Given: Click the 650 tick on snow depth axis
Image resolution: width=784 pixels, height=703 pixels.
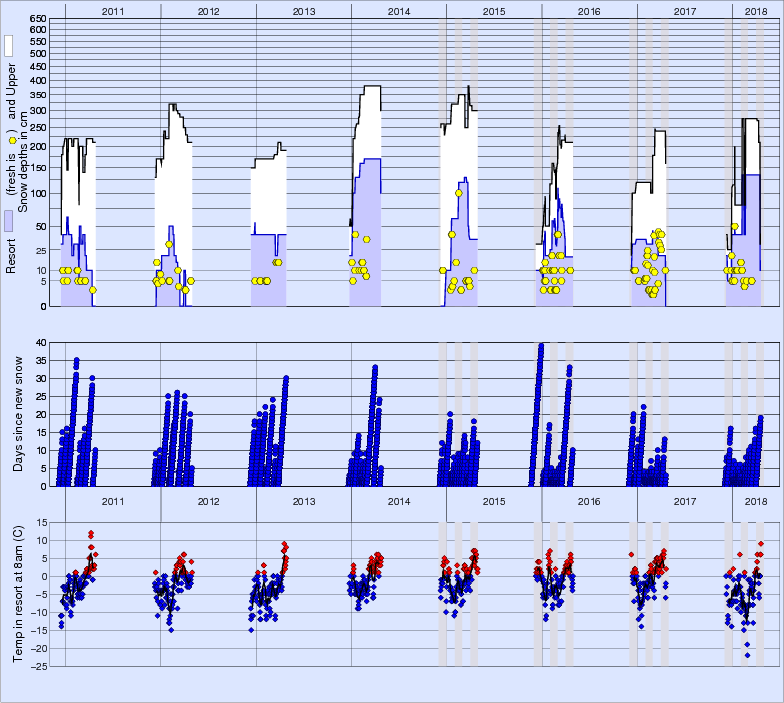Looking at the screenshot, I should point(38,20).
